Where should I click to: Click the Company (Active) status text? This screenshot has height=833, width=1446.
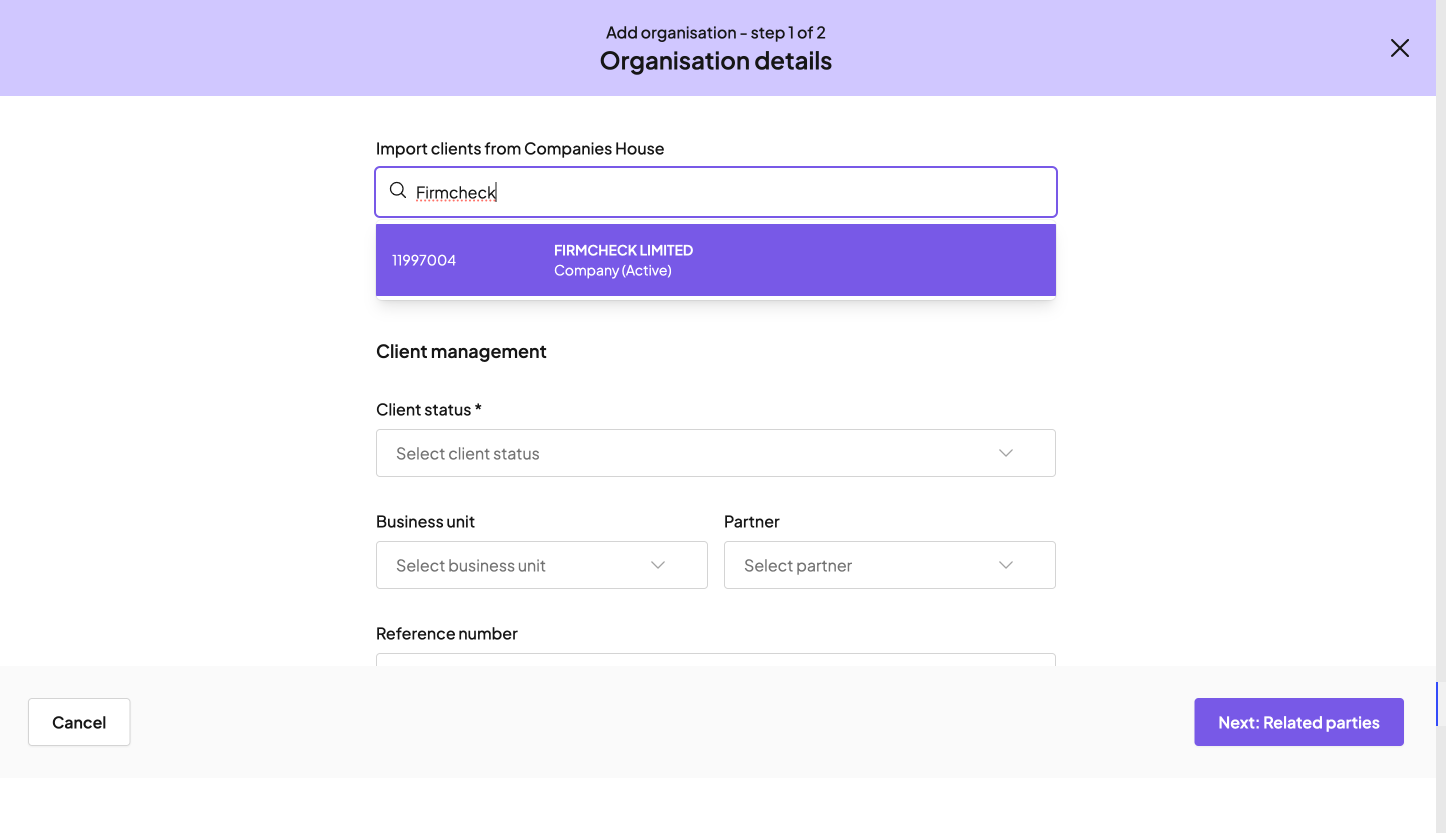point(612,271)
